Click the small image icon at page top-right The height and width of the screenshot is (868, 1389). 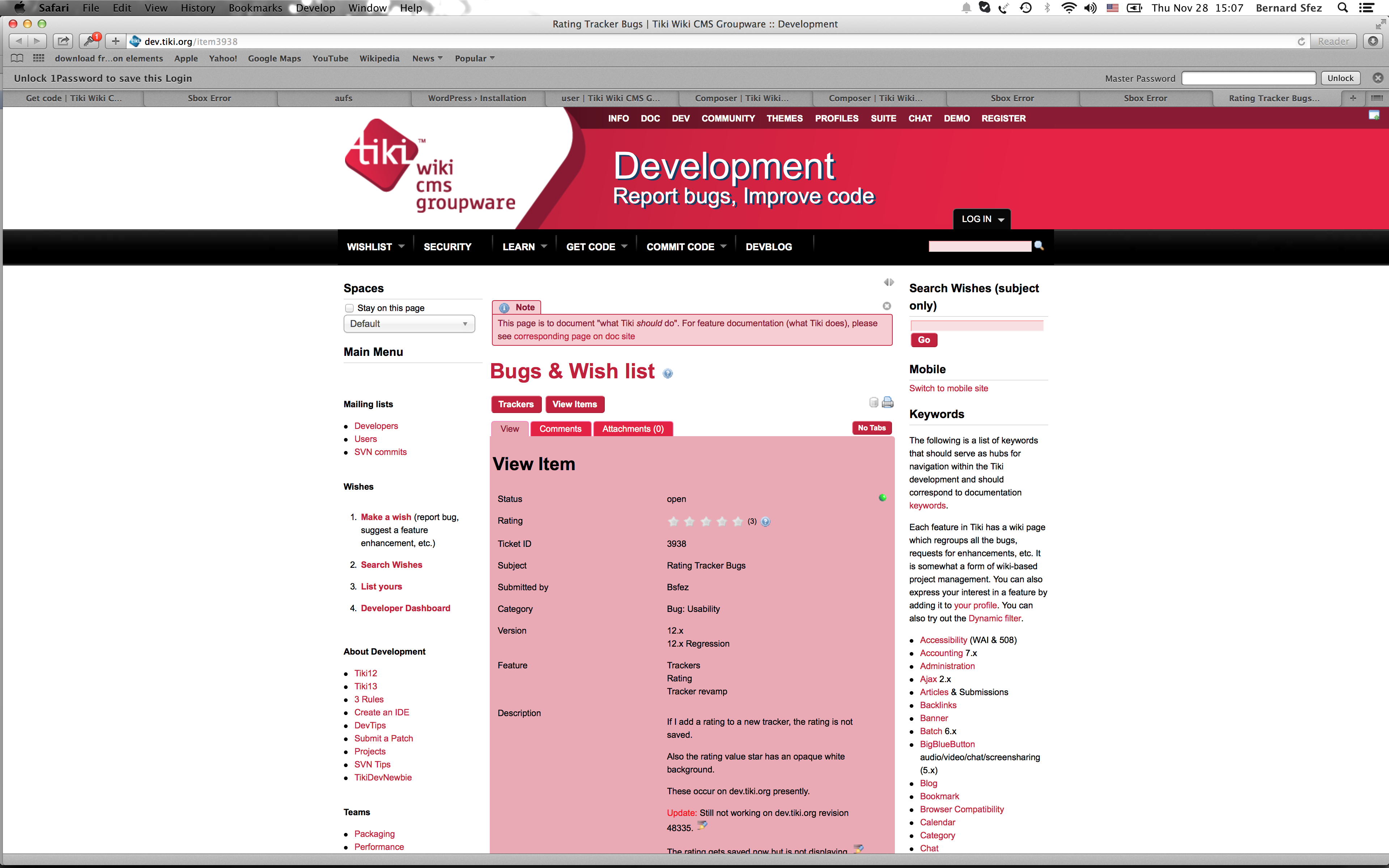(x=1374, y=115)
